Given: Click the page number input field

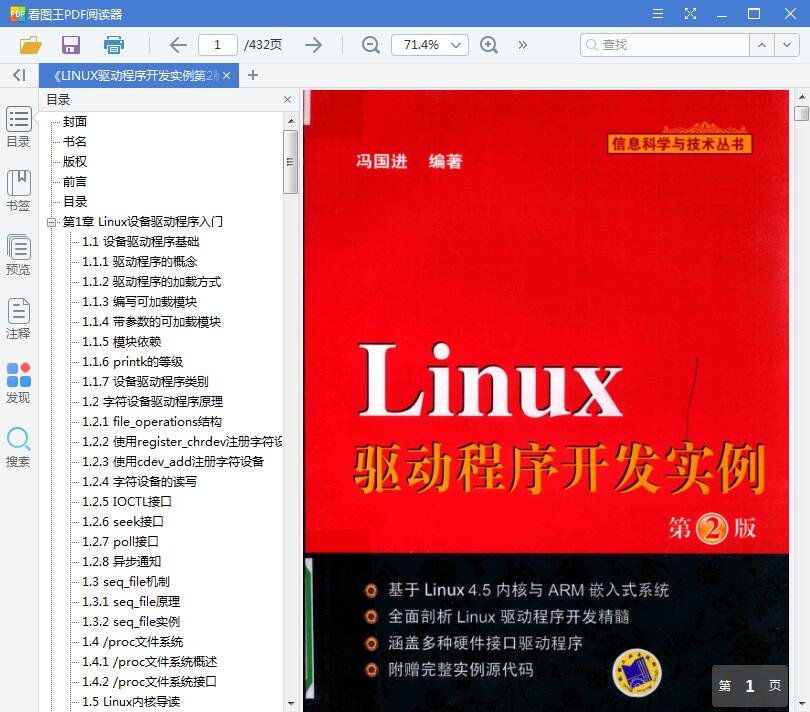Looking at the screenshot, I should tap(217, 45).
